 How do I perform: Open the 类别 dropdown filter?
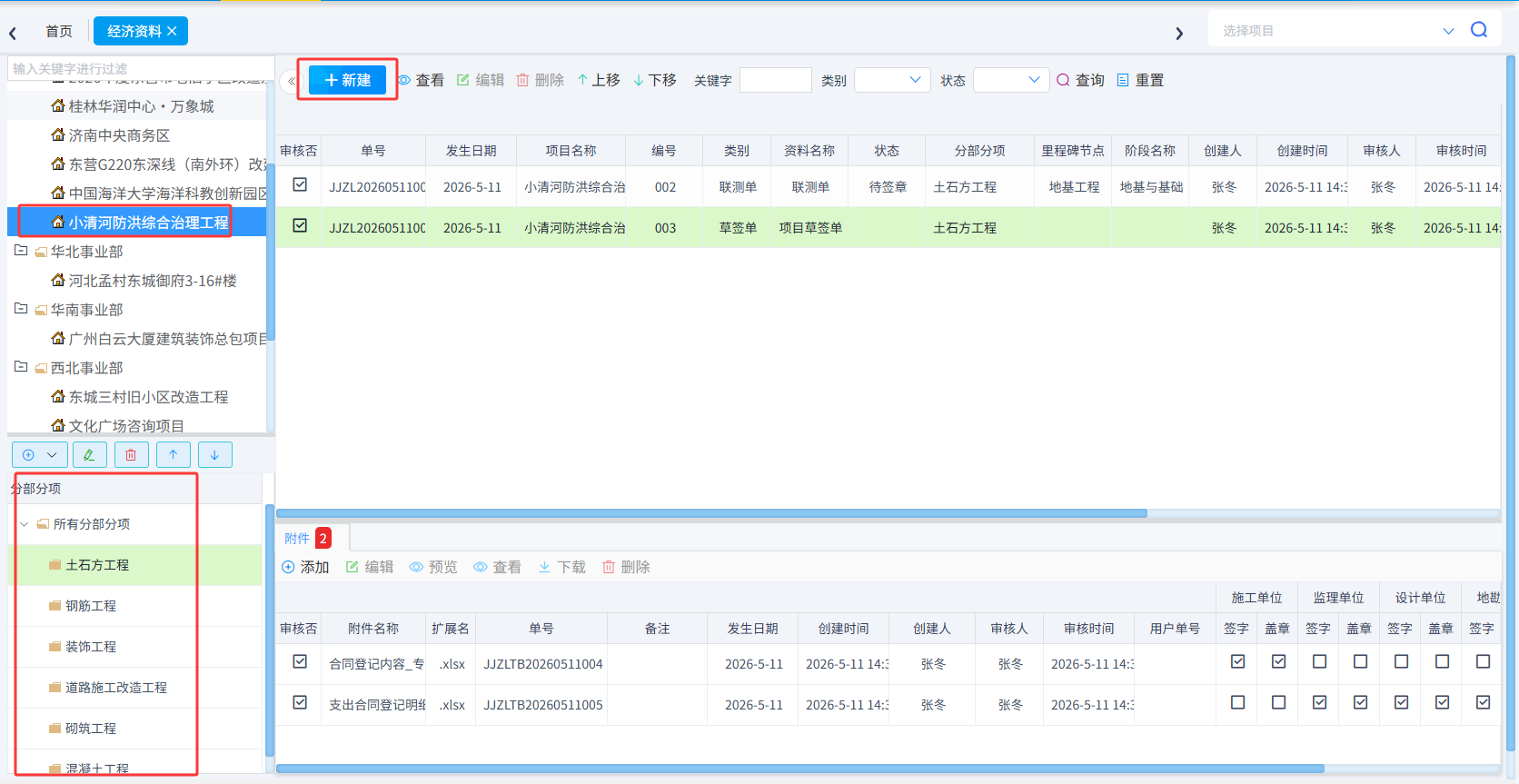[892, 80]
